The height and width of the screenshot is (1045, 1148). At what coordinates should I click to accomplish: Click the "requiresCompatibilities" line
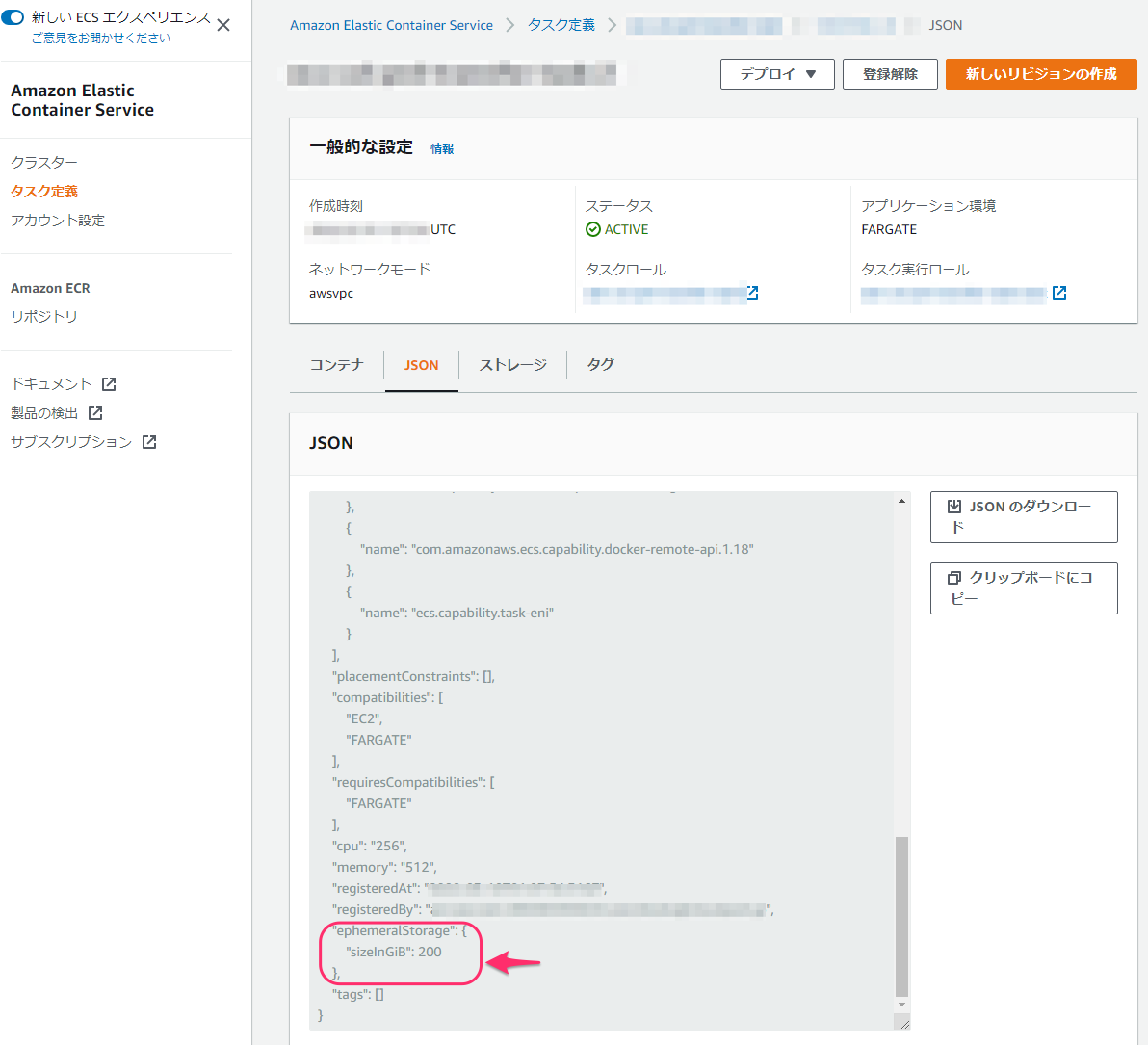(413, 782)
